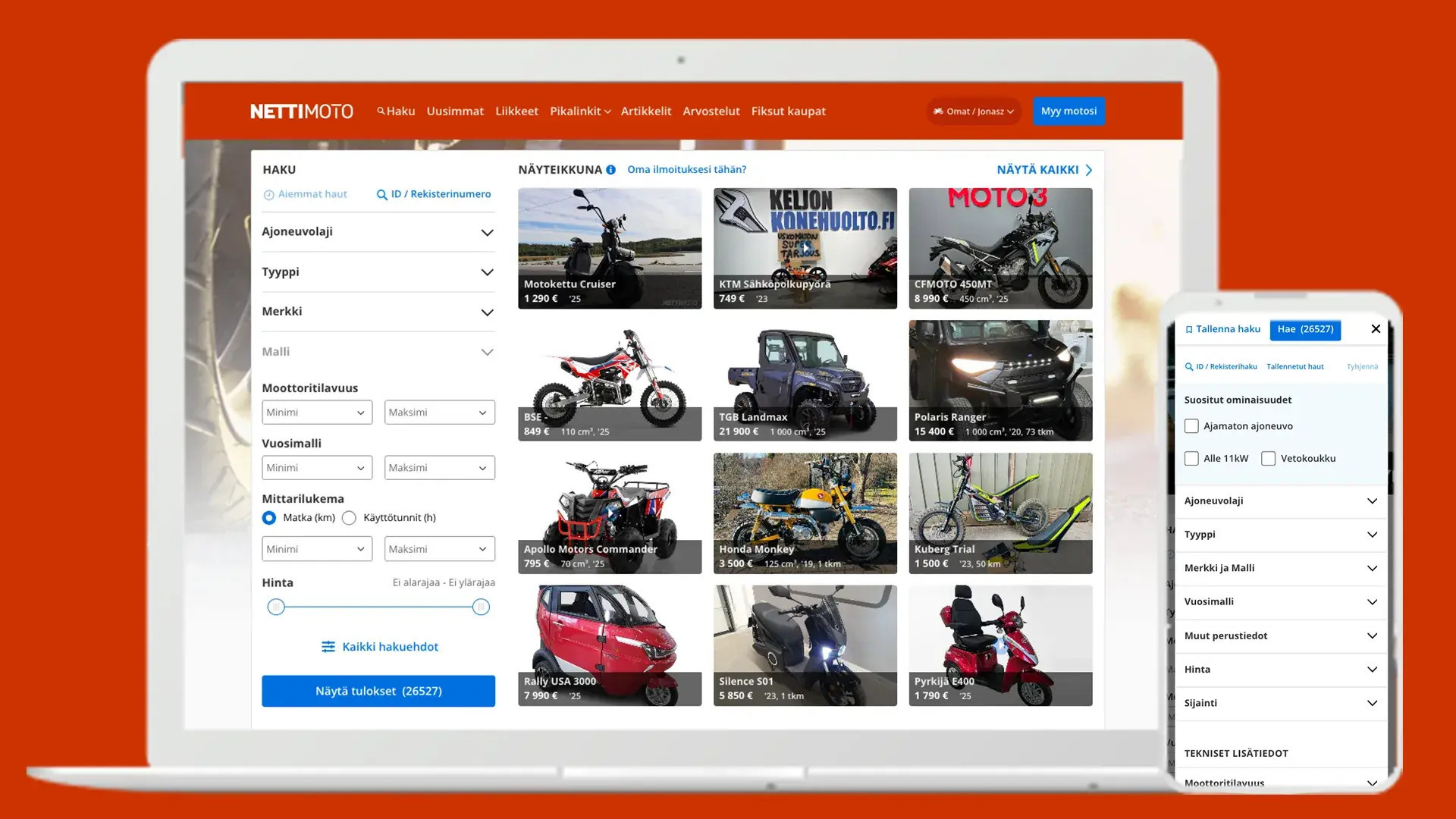Click the bookmark icon at Tallenna haku
The image size is (1456, 819).
[1189, 330]
